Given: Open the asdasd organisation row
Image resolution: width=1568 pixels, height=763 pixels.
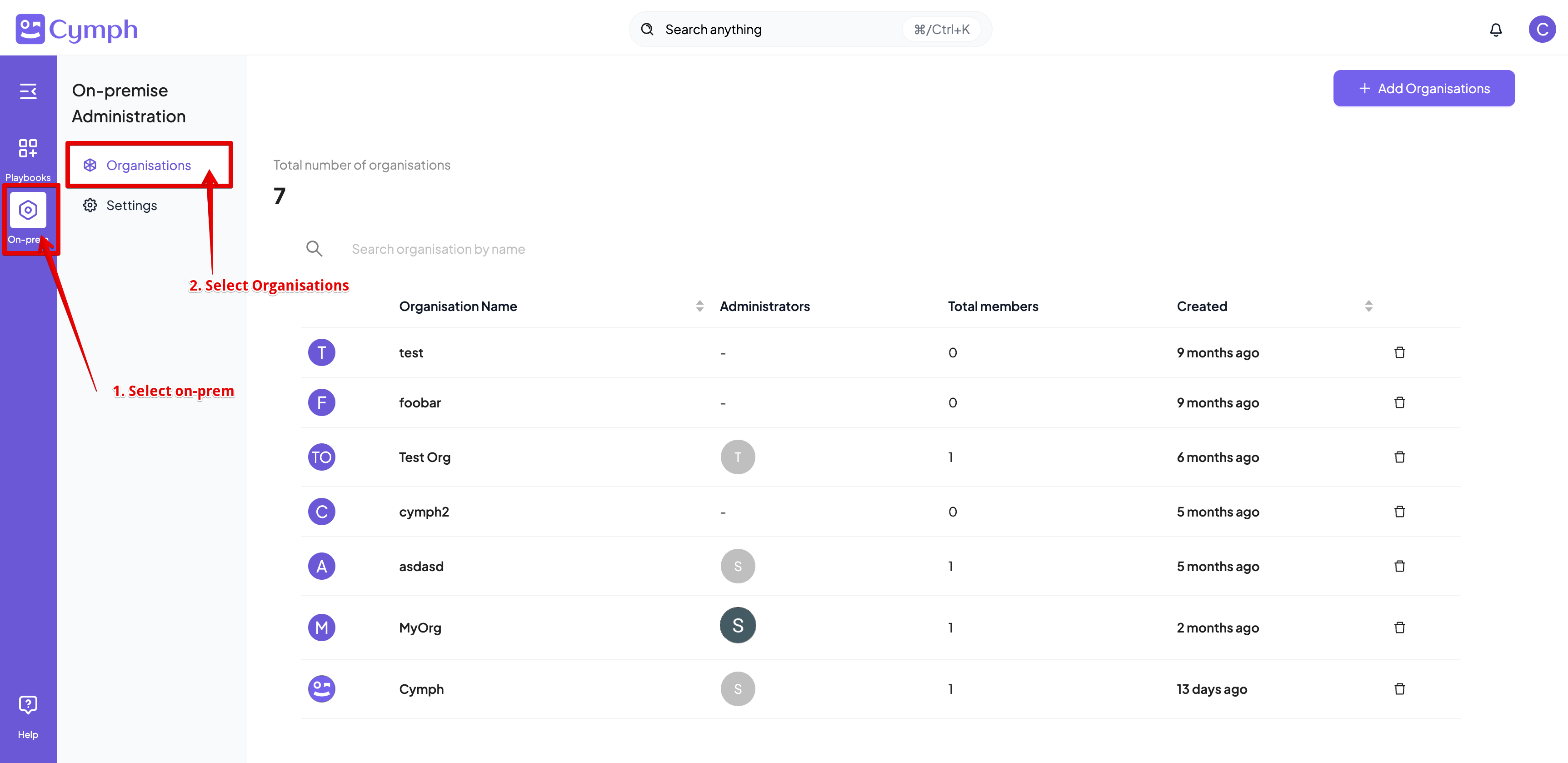Looking at the screenshot, I should pyautogui.click(x=421, y=567).
